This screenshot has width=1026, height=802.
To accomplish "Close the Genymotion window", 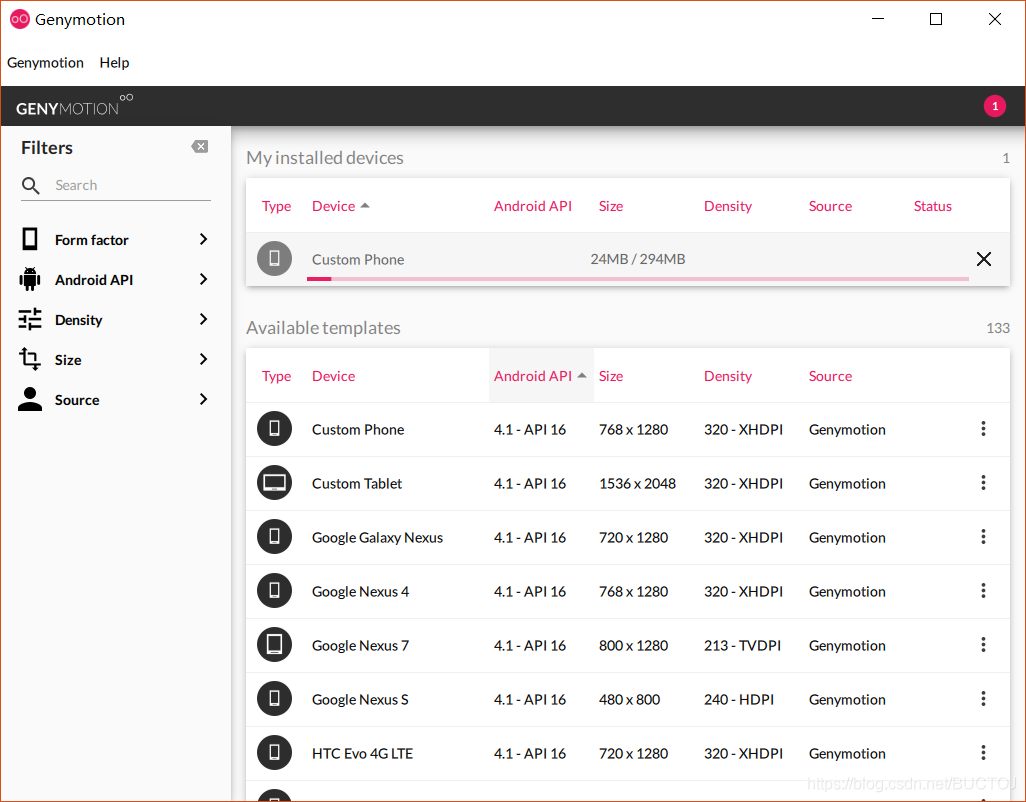I will (x=995, y=19).
